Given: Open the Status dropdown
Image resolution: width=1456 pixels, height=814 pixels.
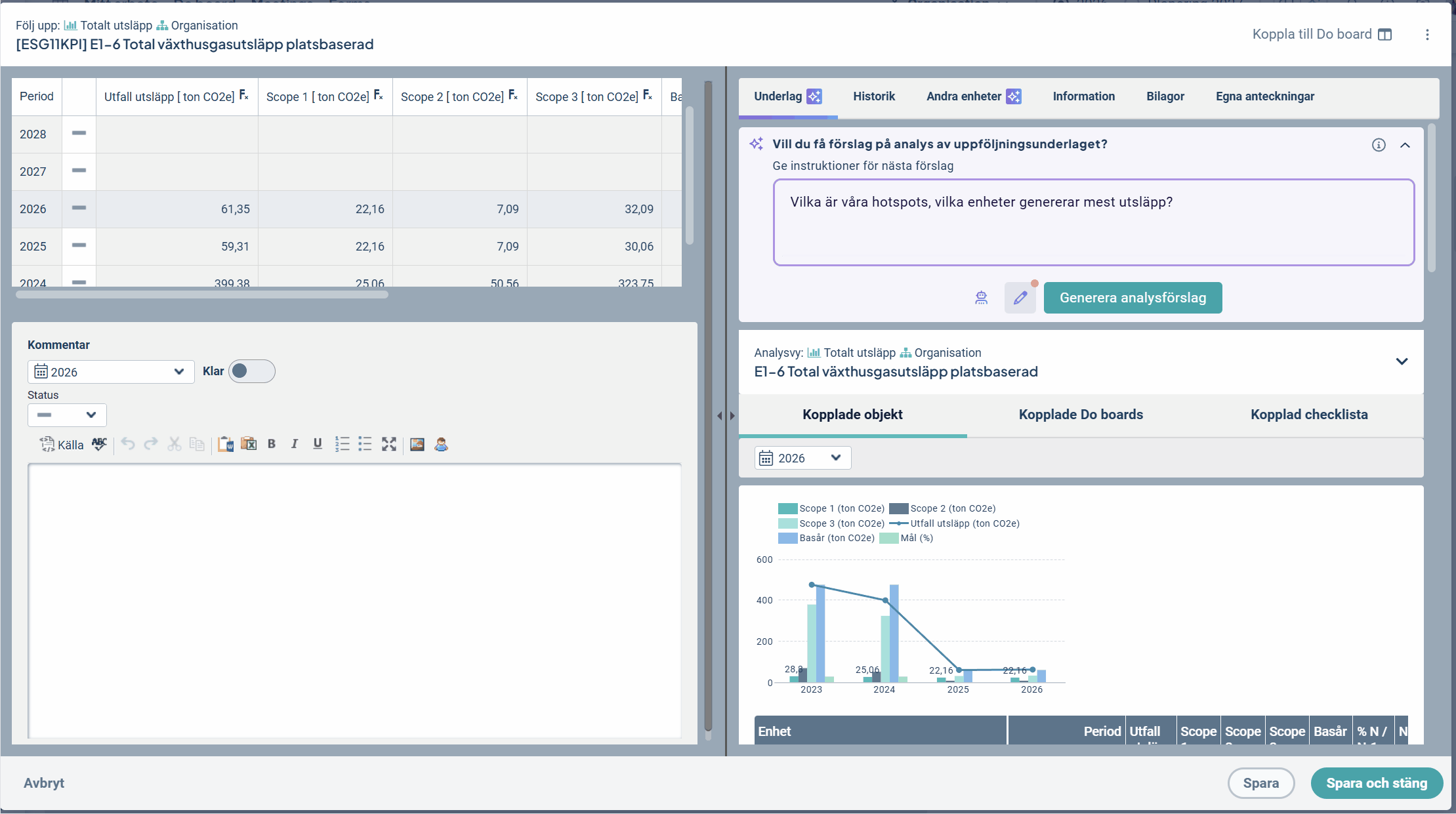Looking at the screenshot, I should (67, 415).
